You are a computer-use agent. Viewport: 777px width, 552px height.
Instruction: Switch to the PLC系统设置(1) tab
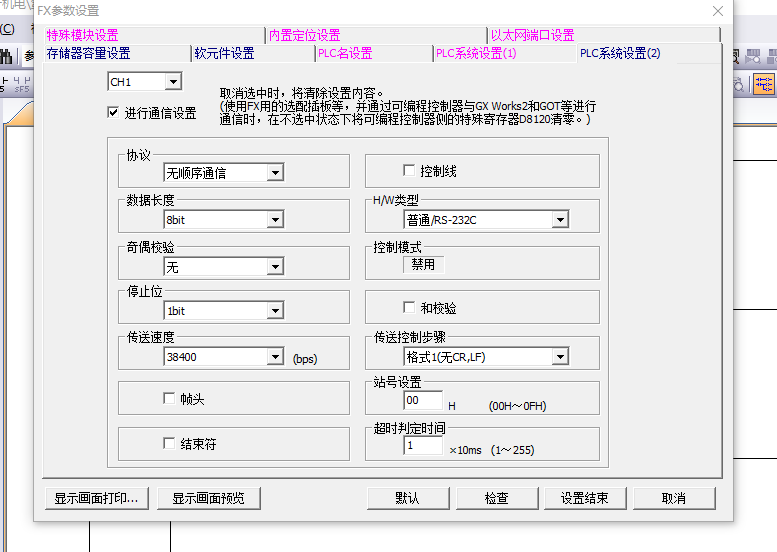tap(476, 54)
